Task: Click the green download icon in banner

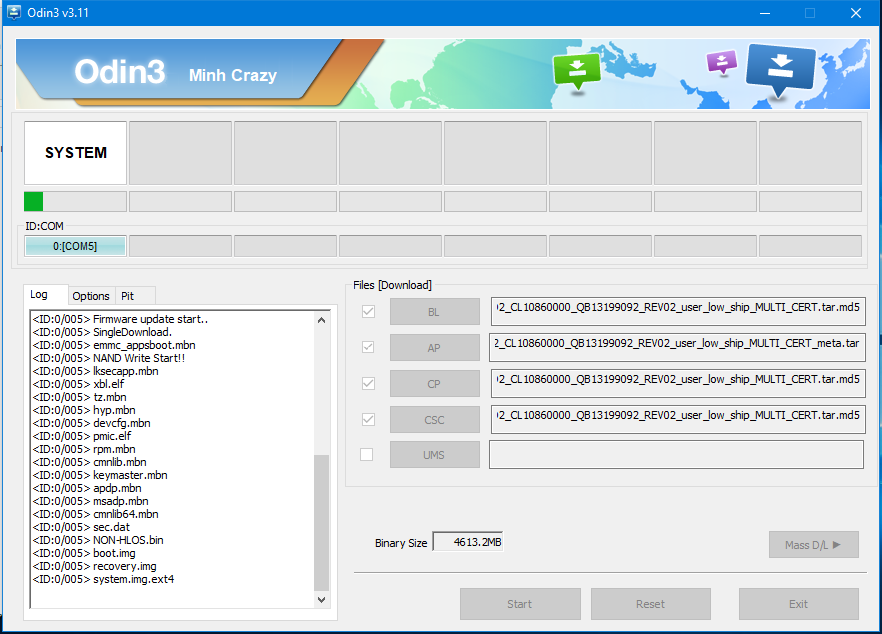Action: [576, 70]
